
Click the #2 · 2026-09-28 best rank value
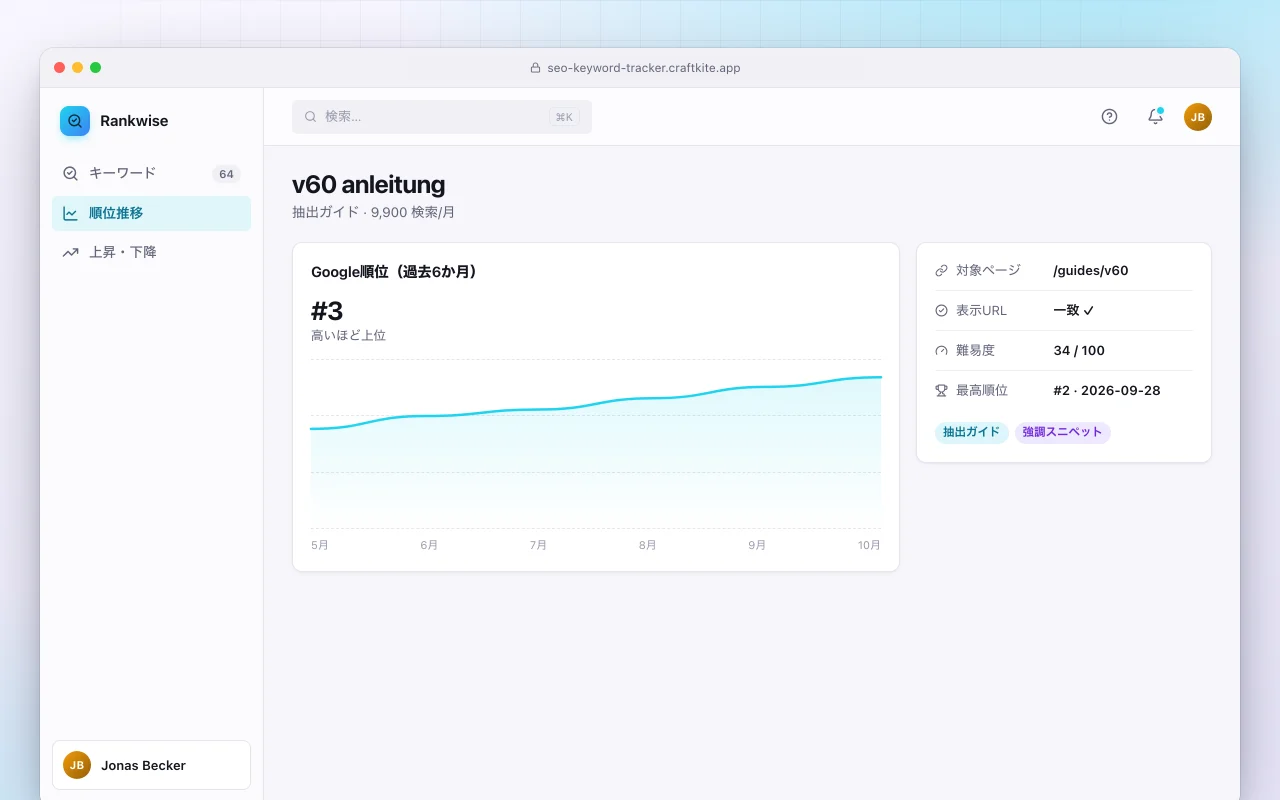1107,390
